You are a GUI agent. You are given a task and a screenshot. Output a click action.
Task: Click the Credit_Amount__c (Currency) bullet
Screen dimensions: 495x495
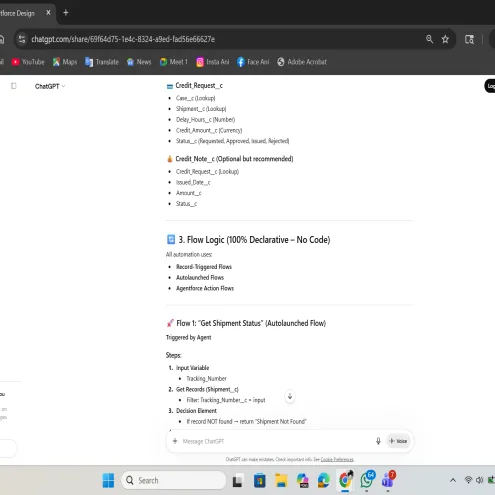pos(209,130)
